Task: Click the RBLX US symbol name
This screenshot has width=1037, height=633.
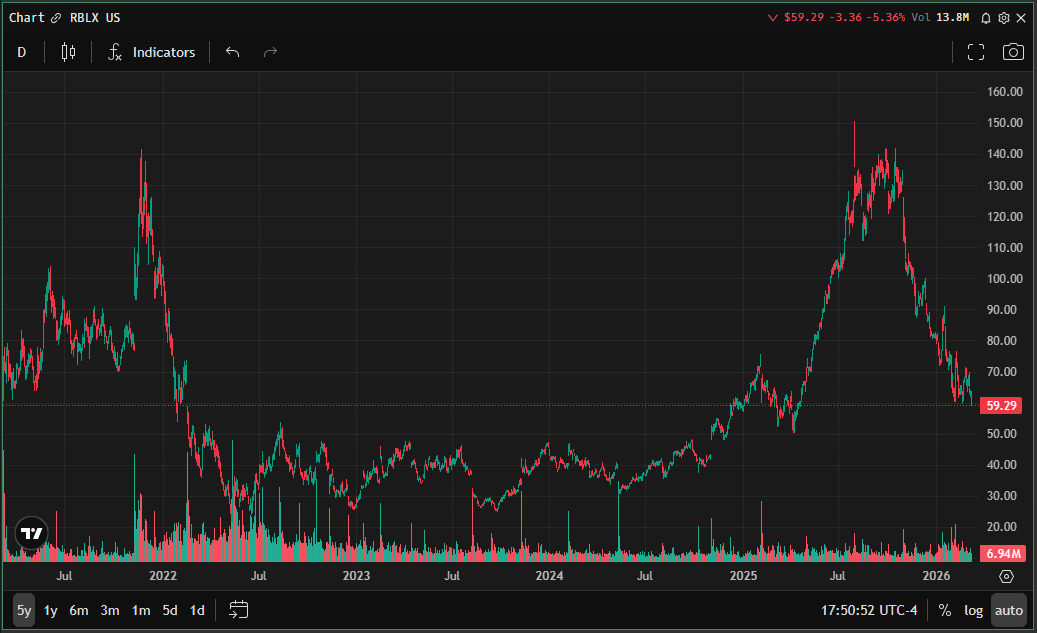Action: pos(95,18)
